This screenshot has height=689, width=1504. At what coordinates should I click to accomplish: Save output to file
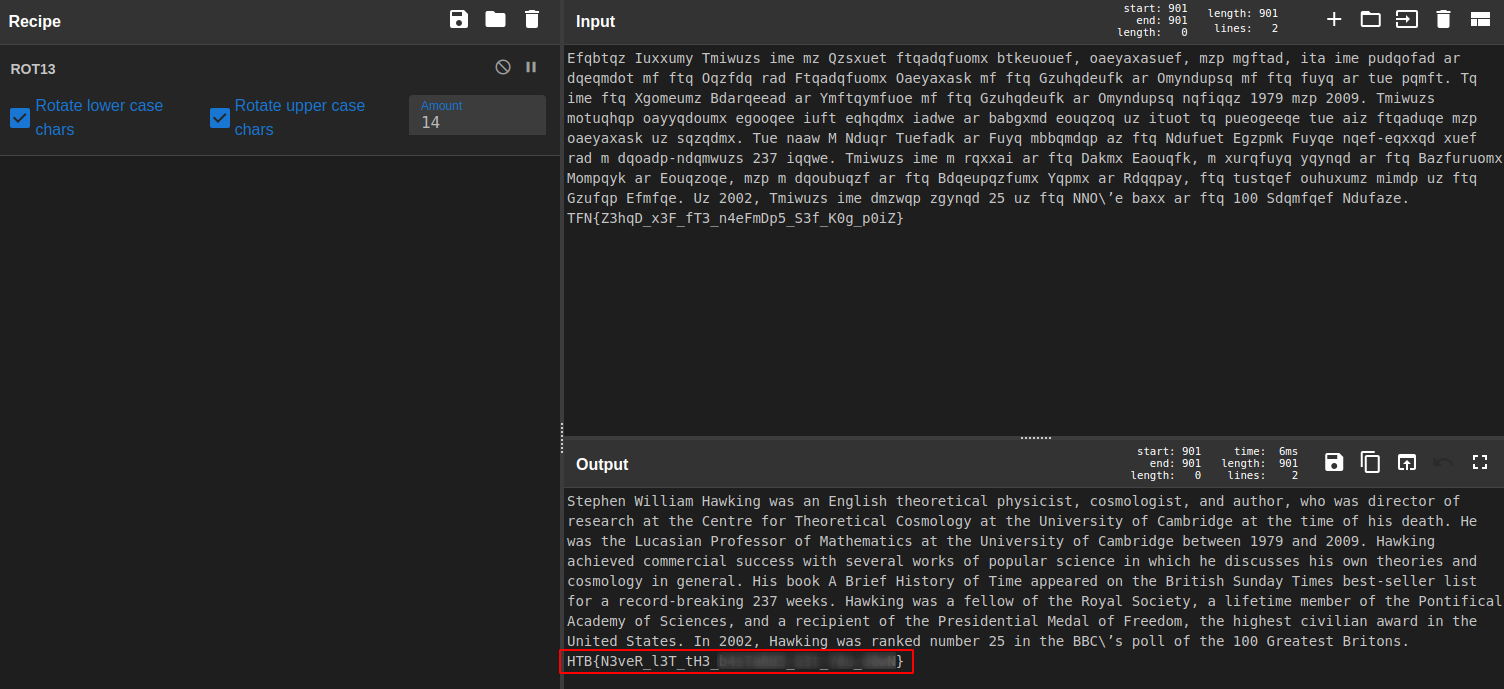tap(1334, 462)
